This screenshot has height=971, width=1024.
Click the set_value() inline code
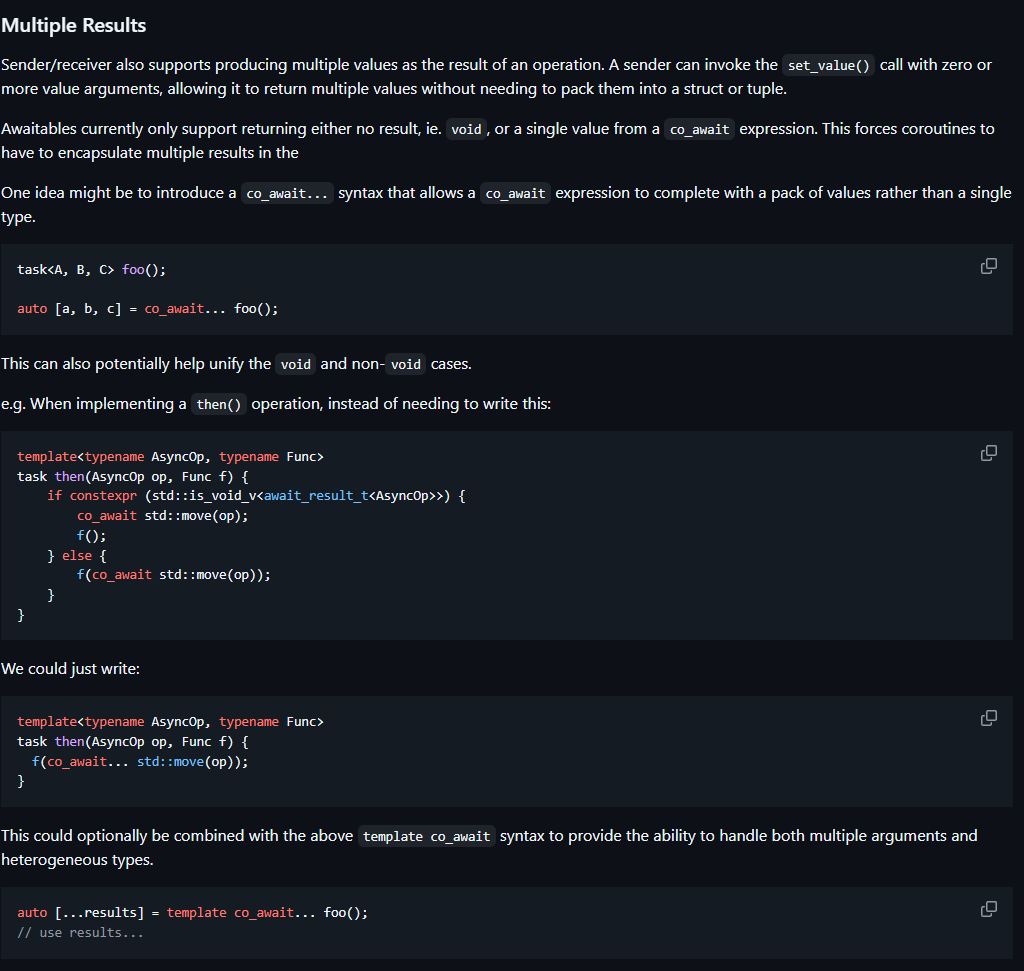point(828,65)
